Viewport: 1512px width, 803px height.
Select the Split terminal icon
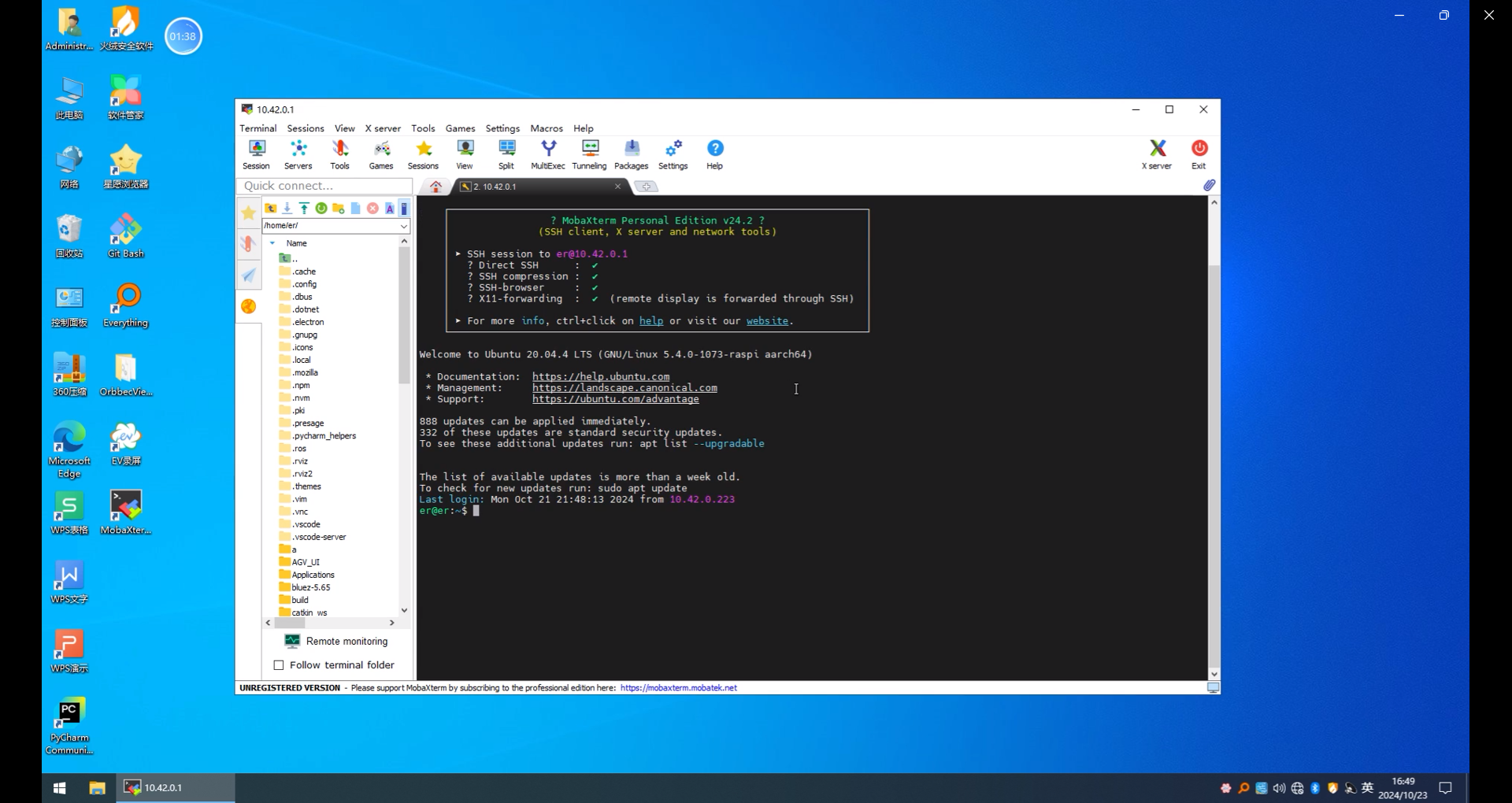point(506,154)
